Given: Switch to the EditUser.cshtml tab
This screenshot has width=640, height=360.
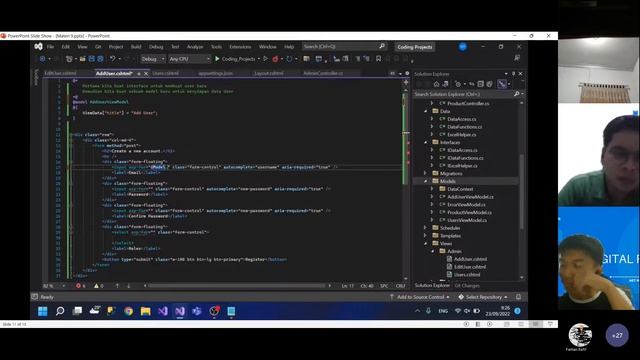Looking at the screenshot, I should pos(60,73).
